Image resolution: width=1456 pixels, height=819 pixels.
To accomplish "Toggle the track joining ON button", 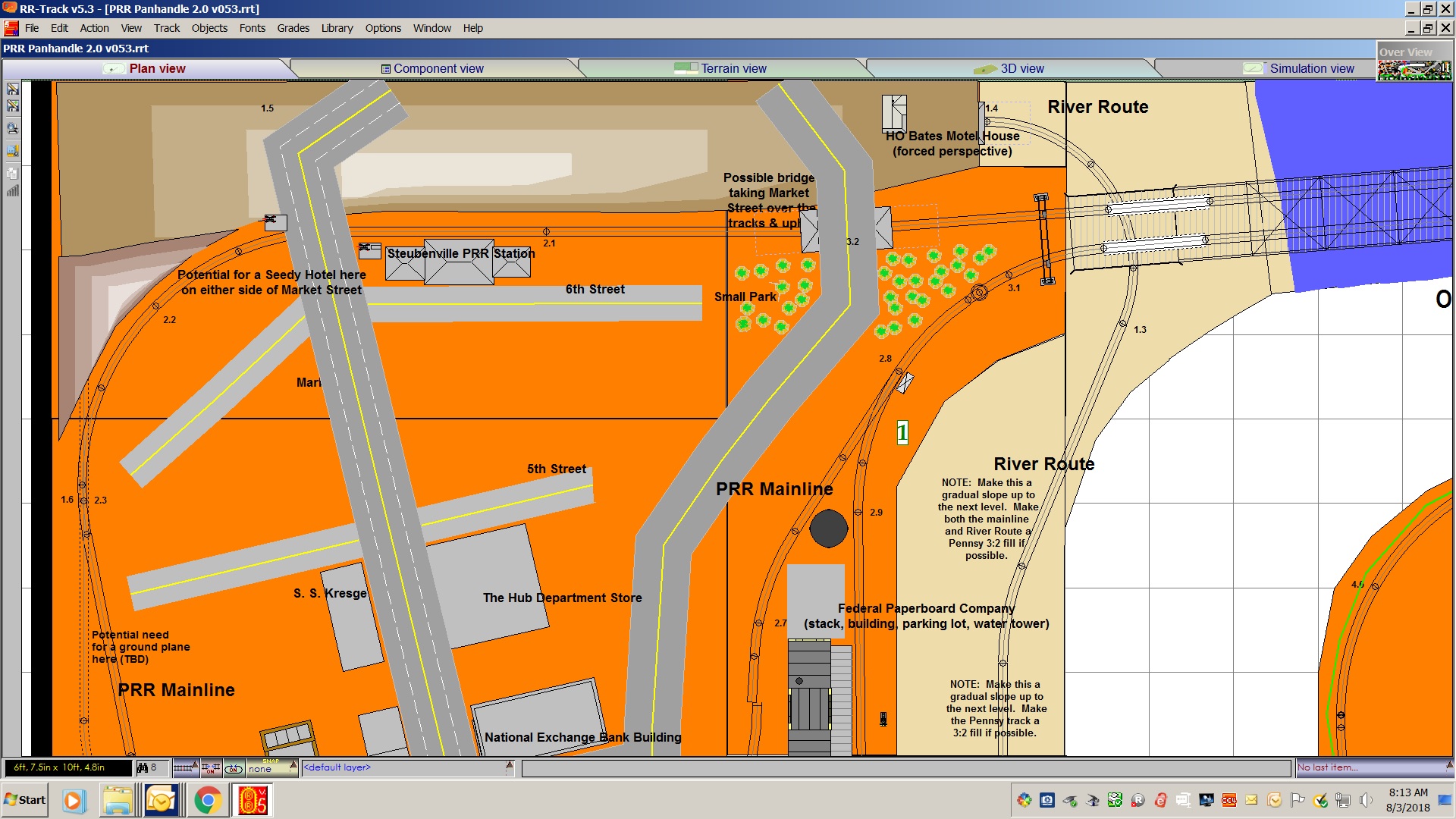I will tap(211, 768).
